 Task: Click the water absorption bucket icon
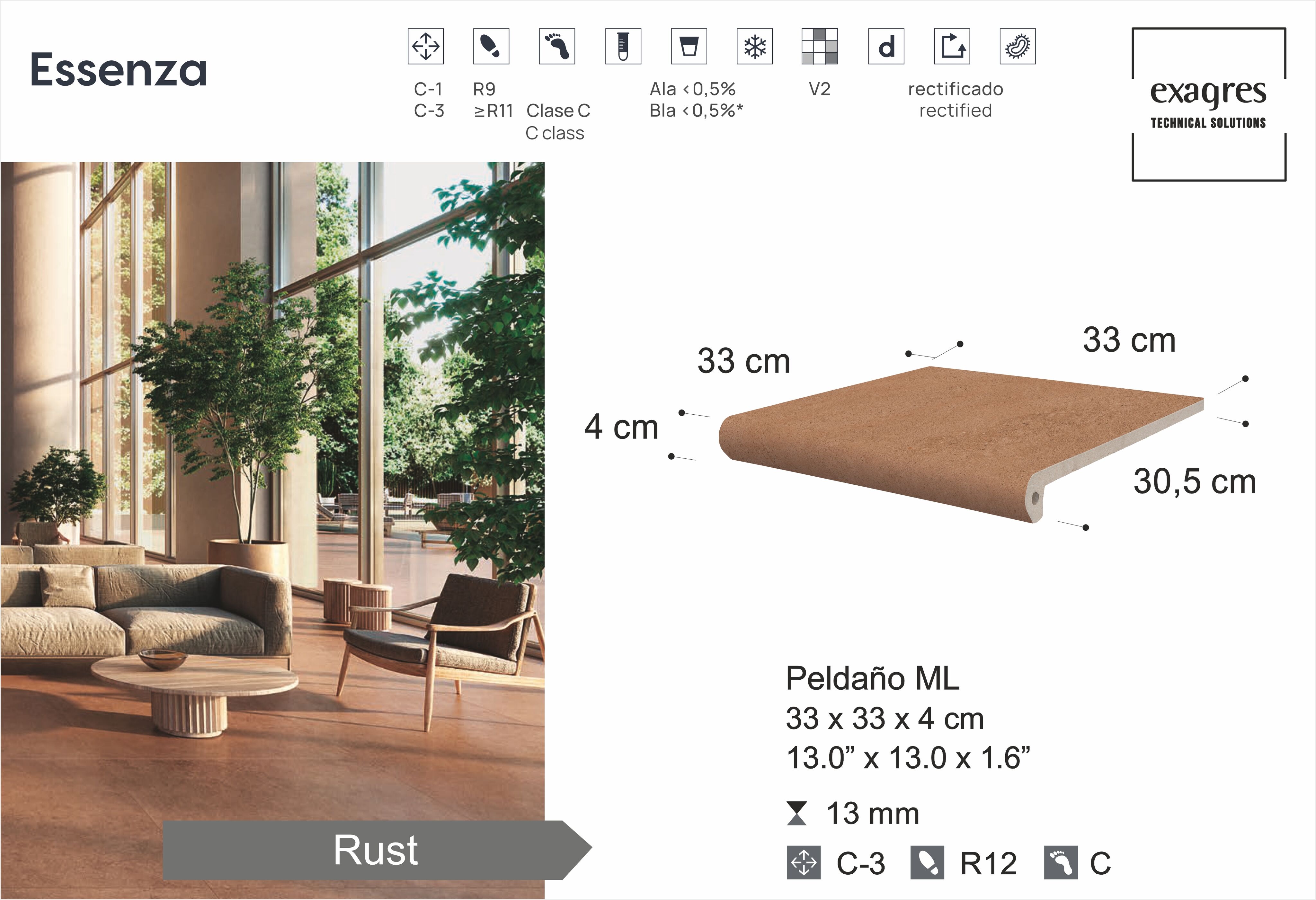click(x=689, y=47)
